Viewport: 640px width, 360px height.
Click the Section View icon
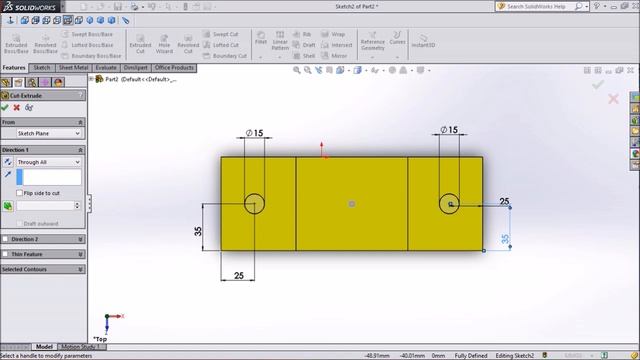[329, 70]
